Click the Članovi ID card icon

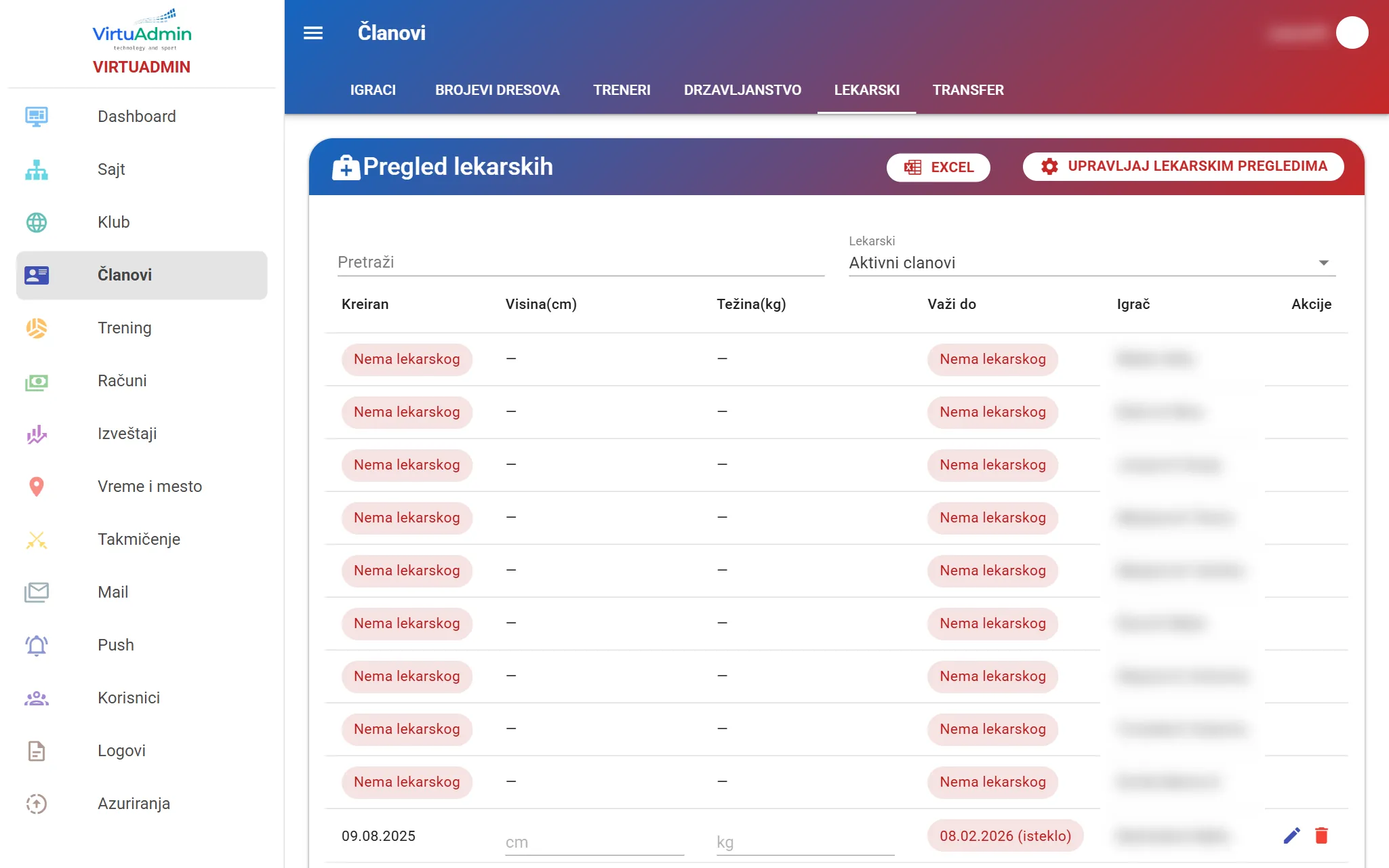[37, 275]
